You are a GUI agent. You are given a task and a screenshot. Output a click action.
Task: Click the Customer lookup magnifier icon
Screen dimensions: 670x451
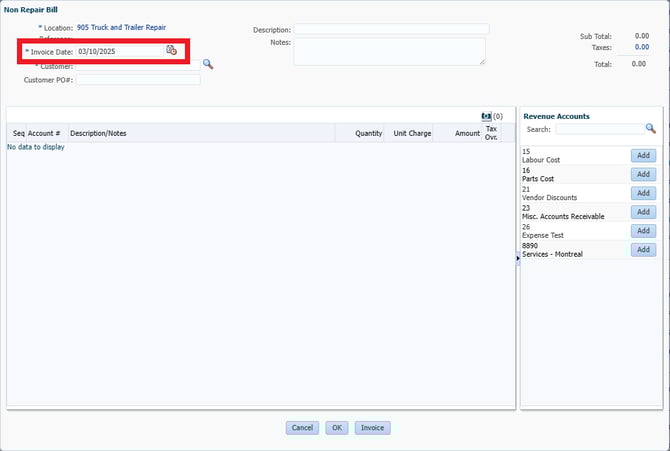(x=208, y=64)
